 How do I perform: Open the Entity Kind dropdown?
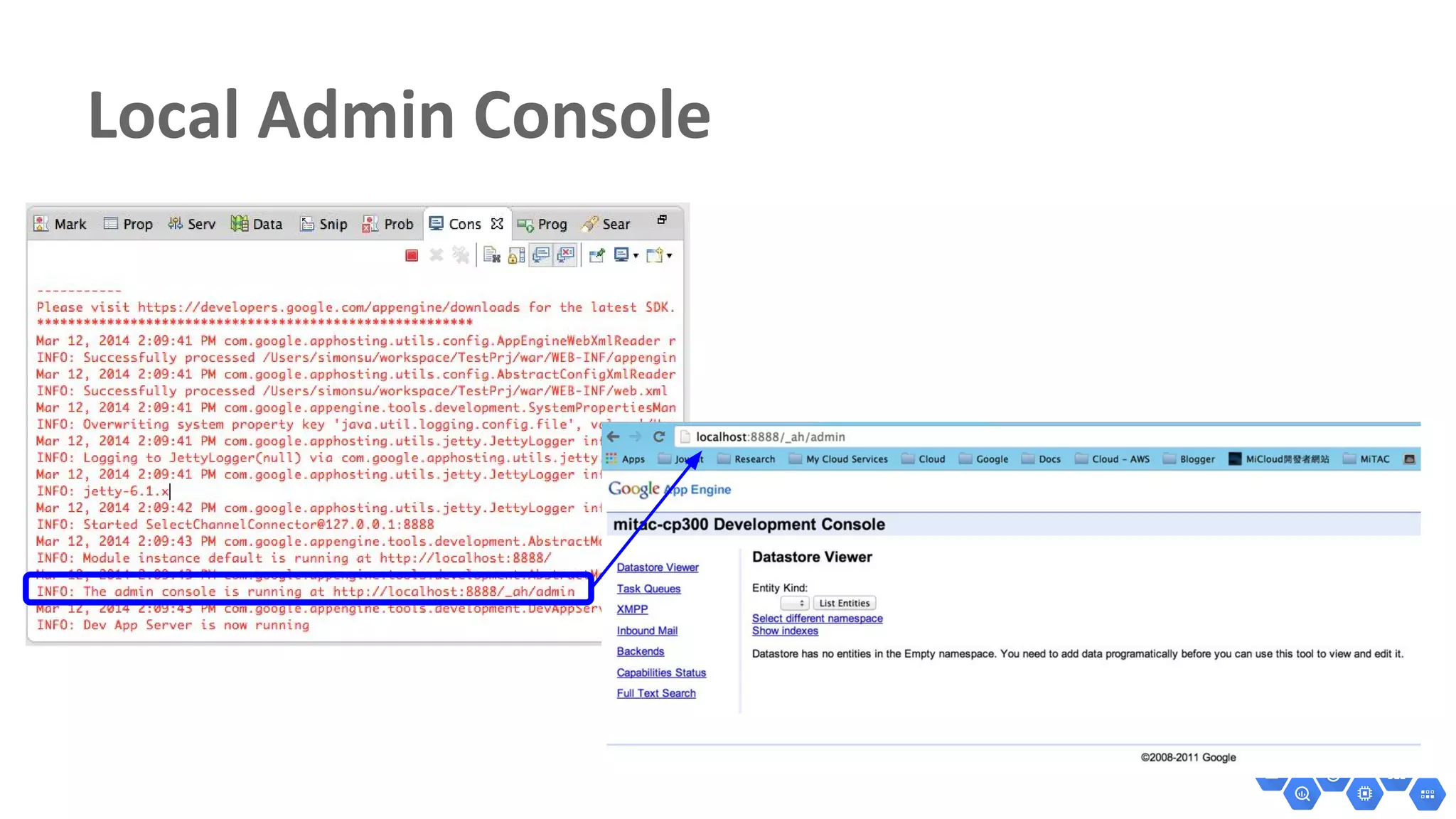pyautogui.click(x=794, y=603)
